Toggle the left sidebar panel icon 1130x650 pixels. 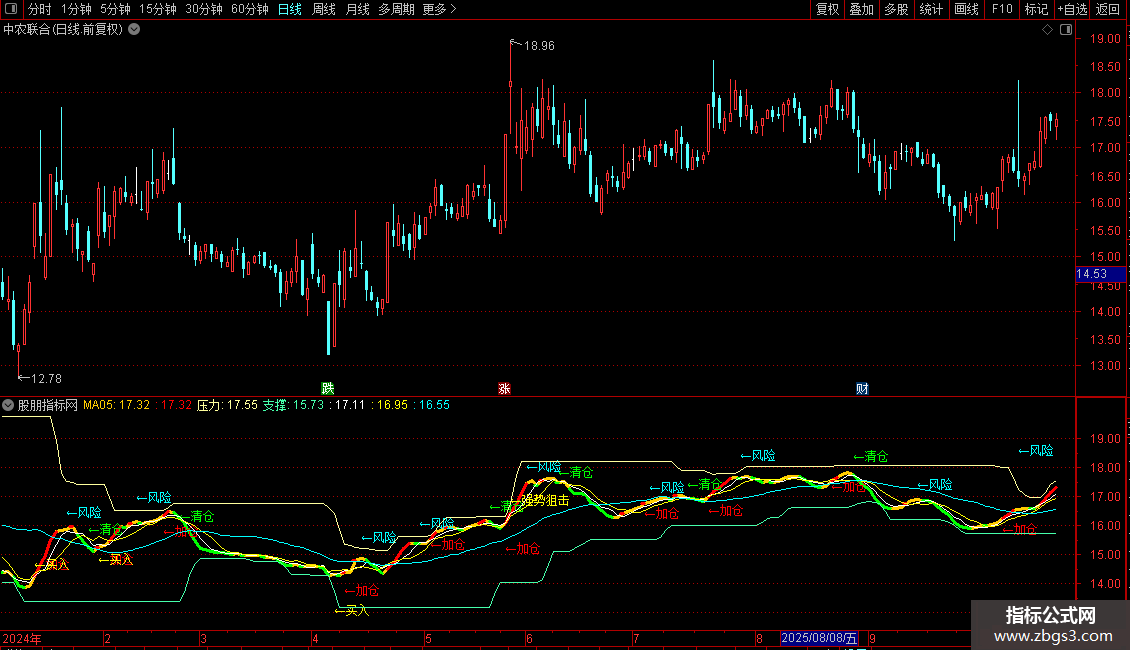click(10, 10)
